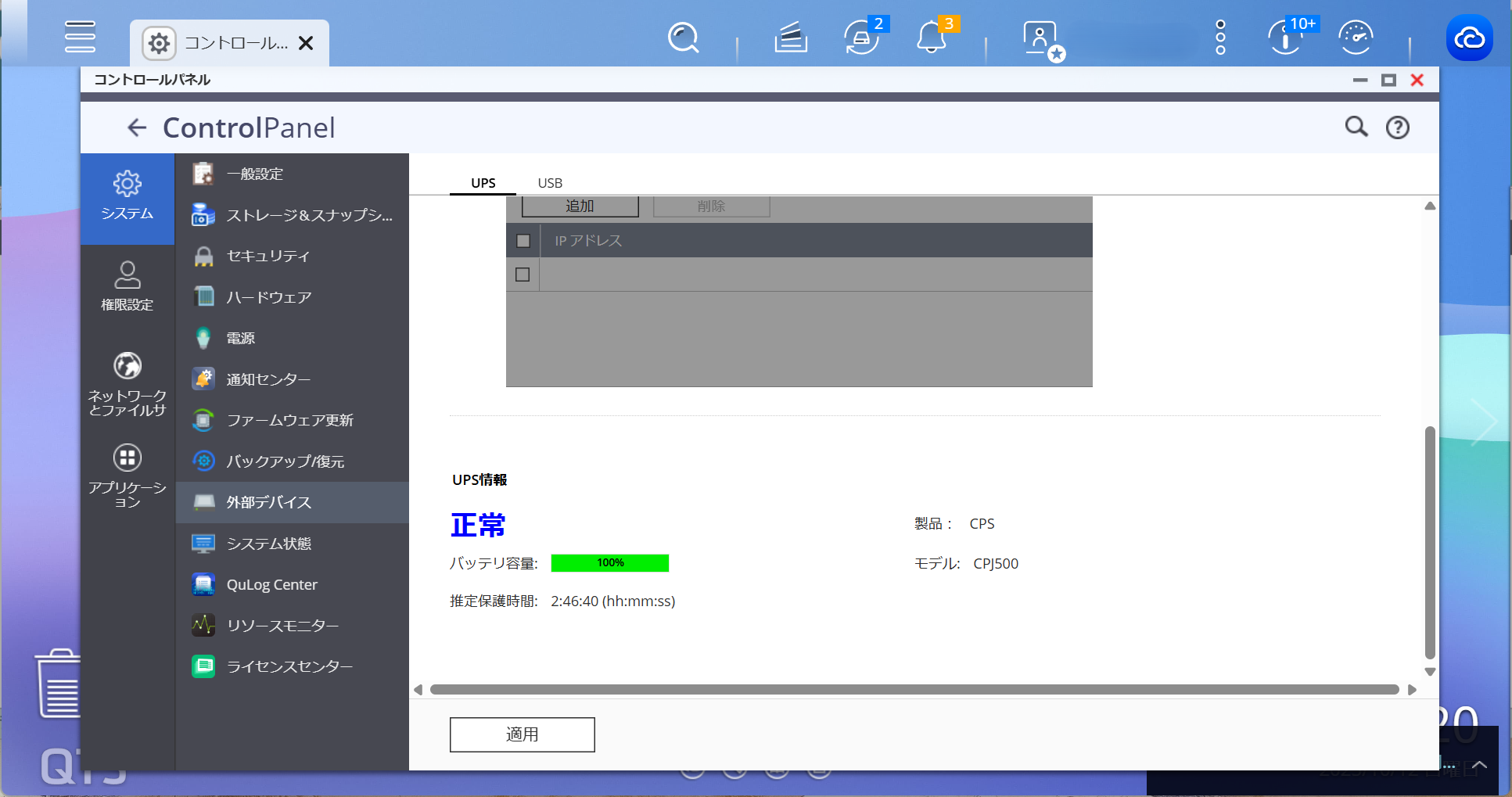Open the dashboard gauge icon
This screenshot has width=1512, height=797.
tap(1356, 38)
